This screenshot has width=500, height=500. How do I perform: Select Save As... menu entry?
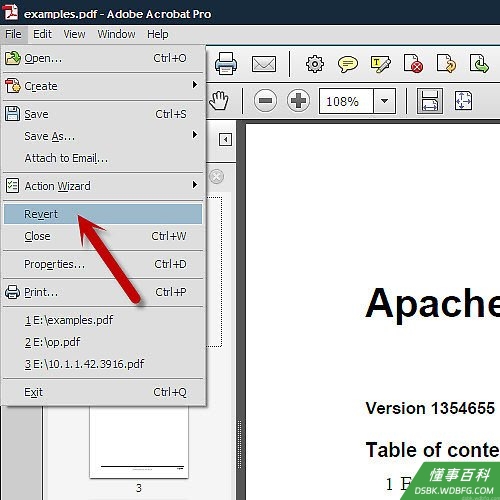103,136
